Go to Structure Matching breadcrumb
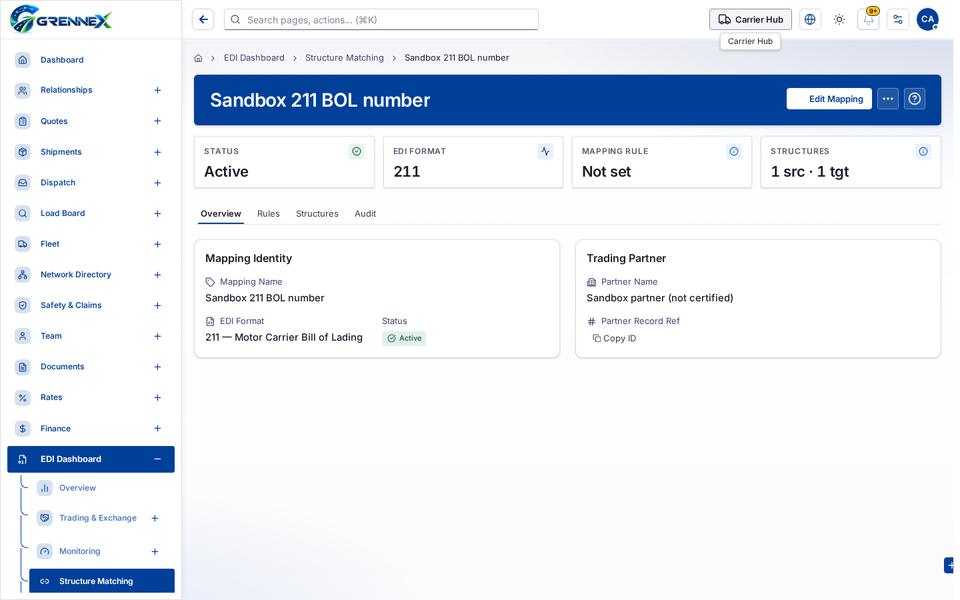 pos(345,58)
